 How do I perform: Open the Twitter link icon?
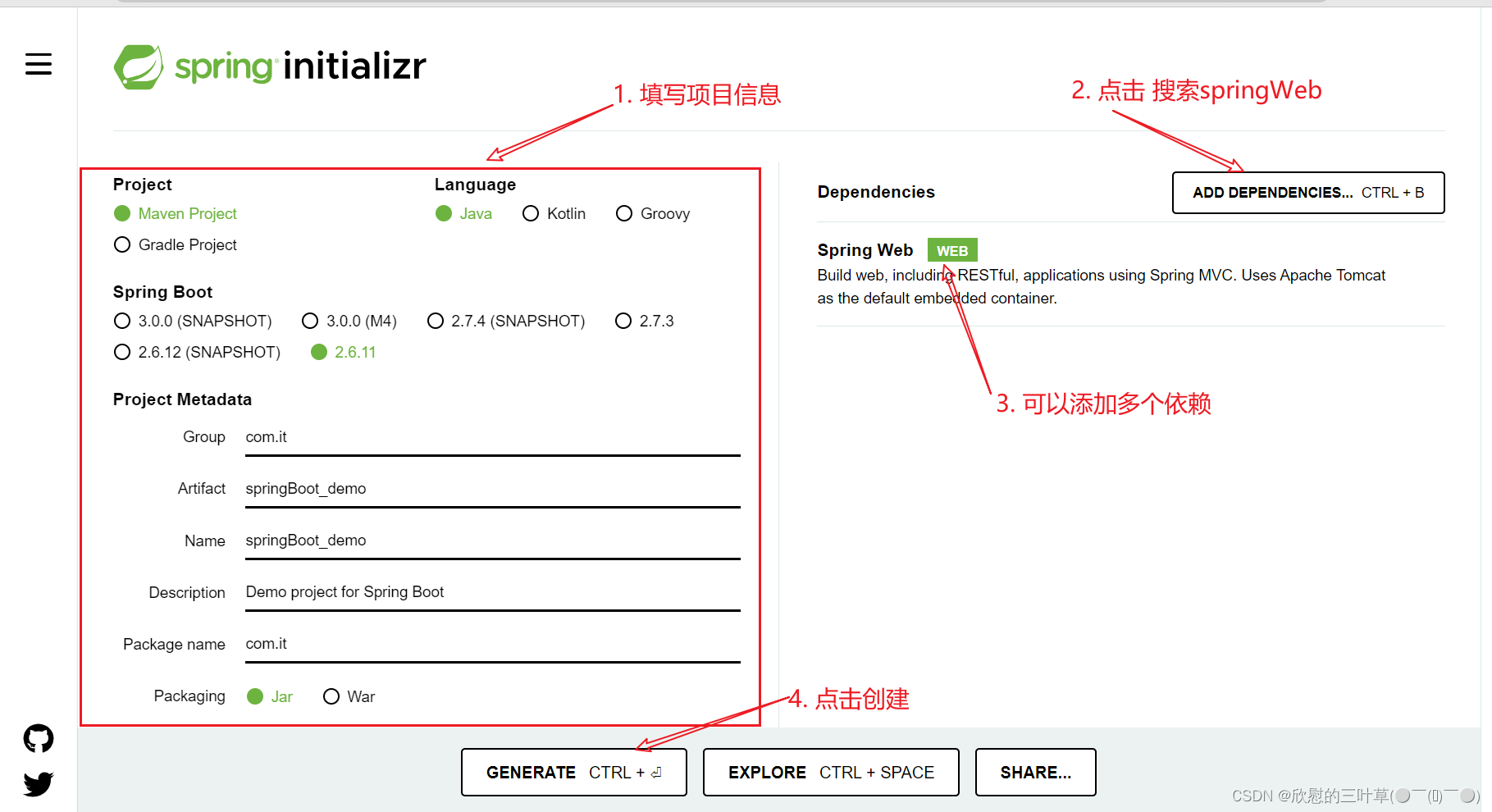[x=39, y=784]
